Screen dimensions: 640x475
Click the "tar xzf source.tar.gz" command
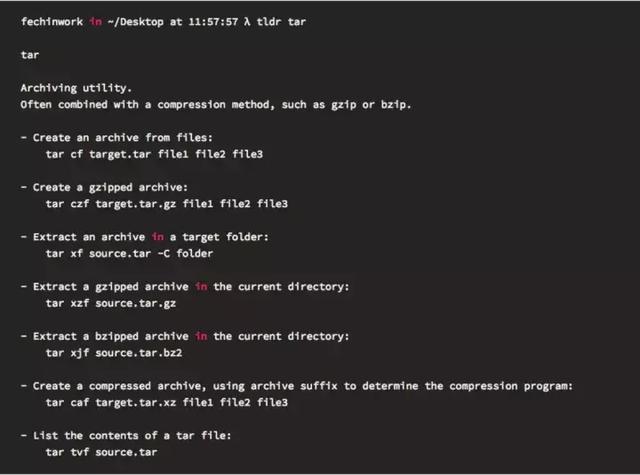[110, 303]
